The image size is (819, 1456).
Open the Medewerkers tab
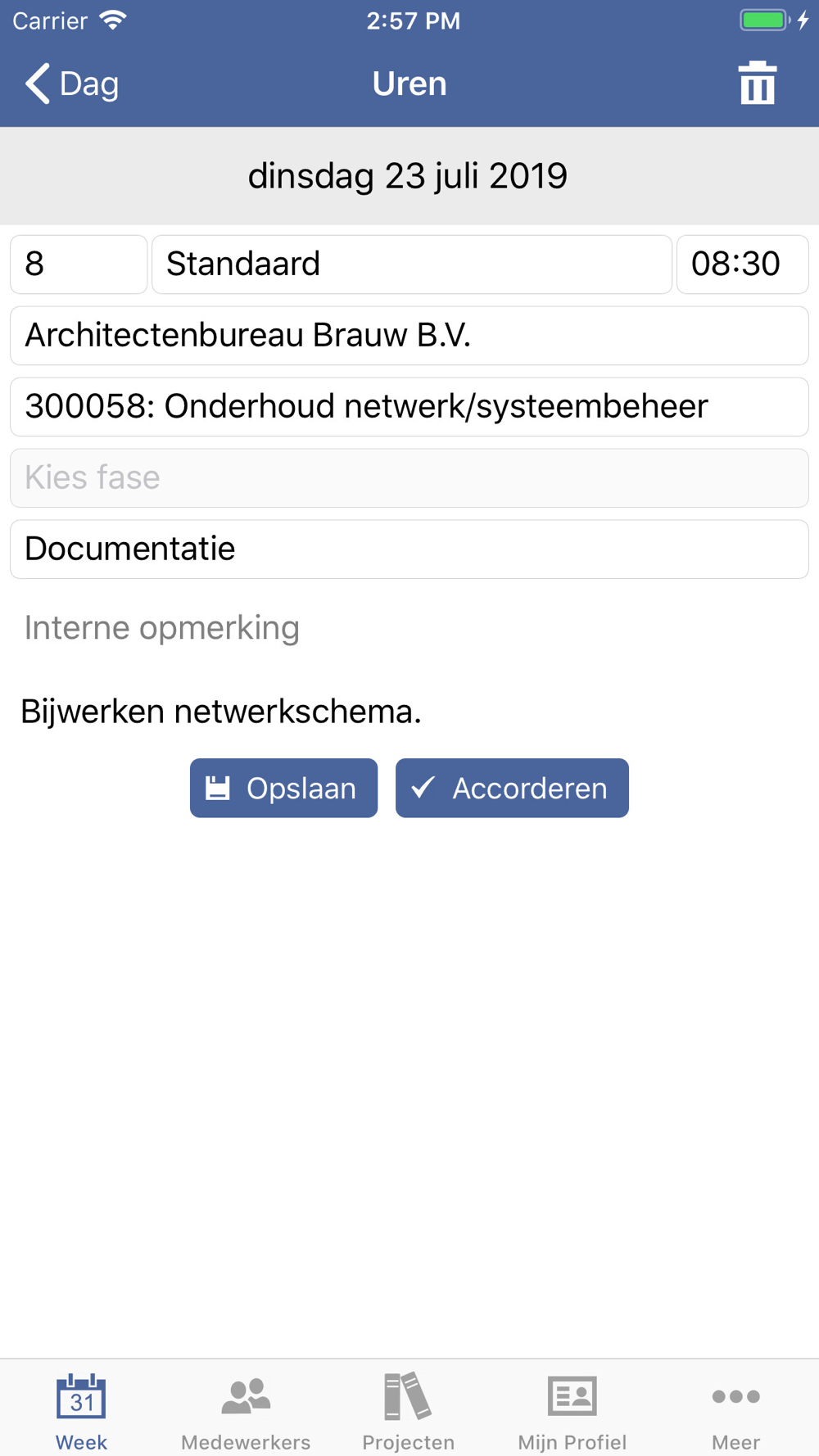246,1410
